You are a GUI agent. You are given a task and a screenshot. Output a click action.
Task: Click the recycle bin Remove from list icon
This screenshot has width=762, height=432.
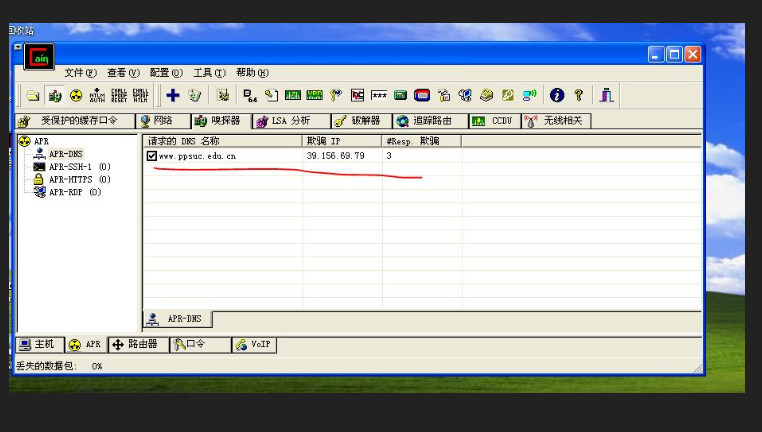tap(194, 95)
